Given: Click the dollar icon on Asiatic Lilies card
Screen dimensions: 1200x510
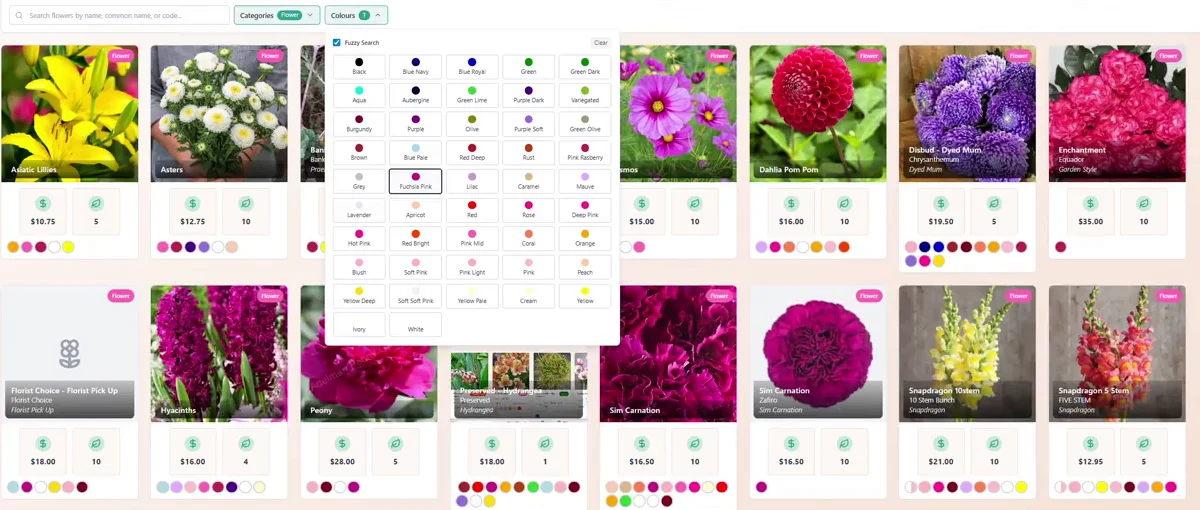Looking at the screenshot, I should 43,203.
